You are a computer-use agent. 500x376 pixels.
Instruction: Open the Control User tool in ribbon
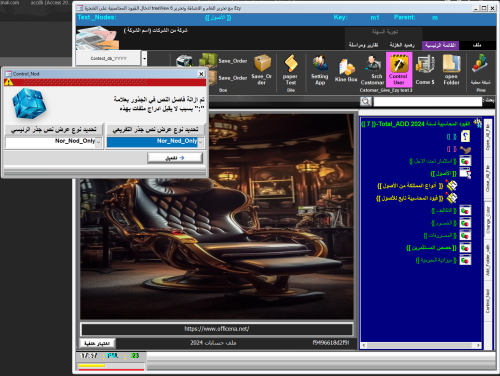coord(399,70)
